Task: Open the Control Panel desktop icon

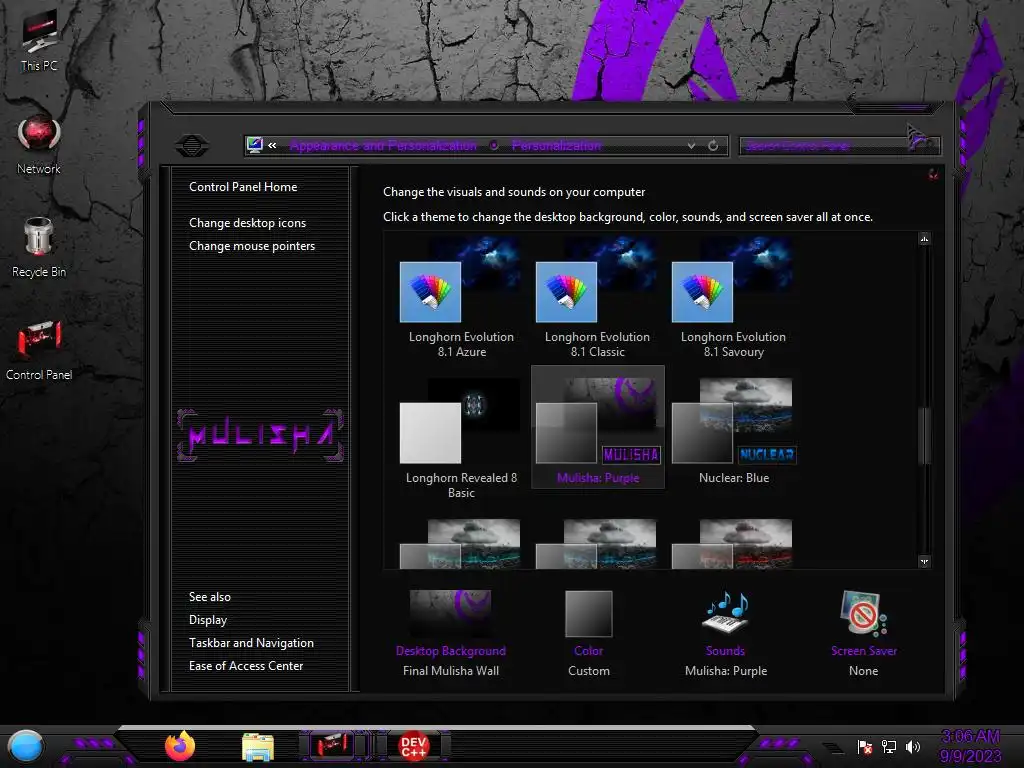Action: coord(39,350)
